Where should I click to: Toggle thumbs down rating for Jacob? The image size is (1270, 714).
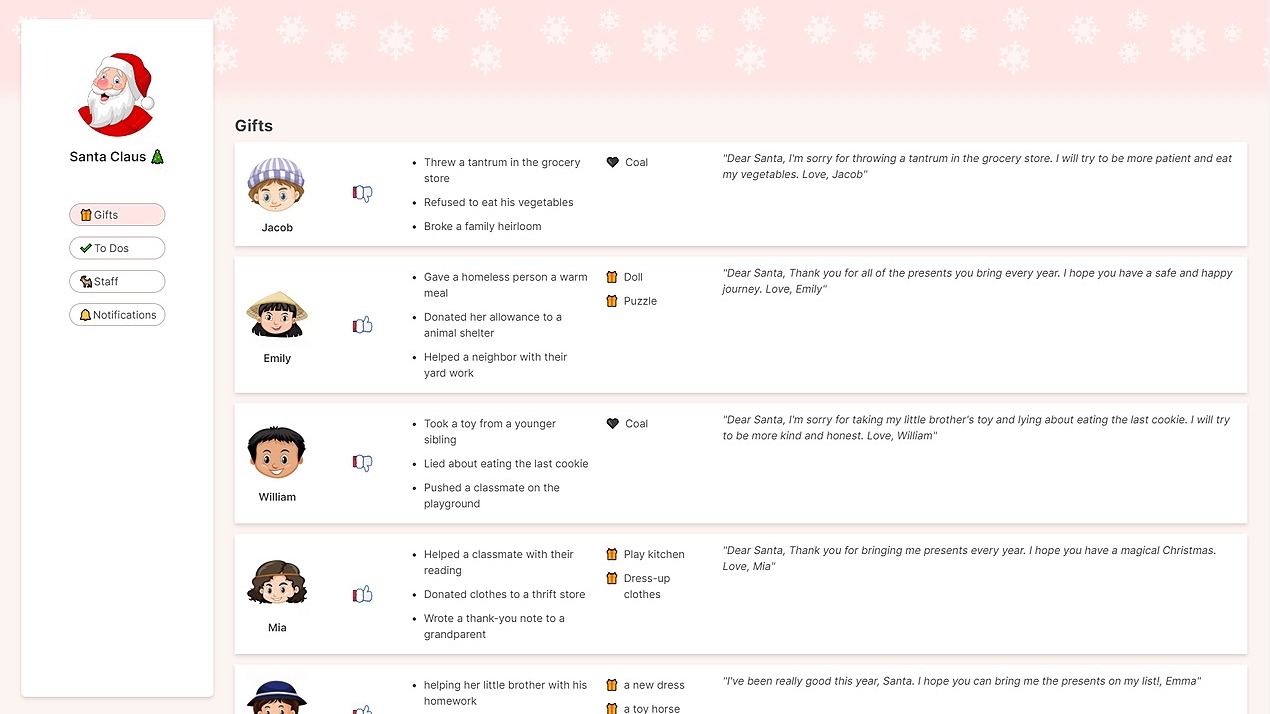(x=362, y=193)
